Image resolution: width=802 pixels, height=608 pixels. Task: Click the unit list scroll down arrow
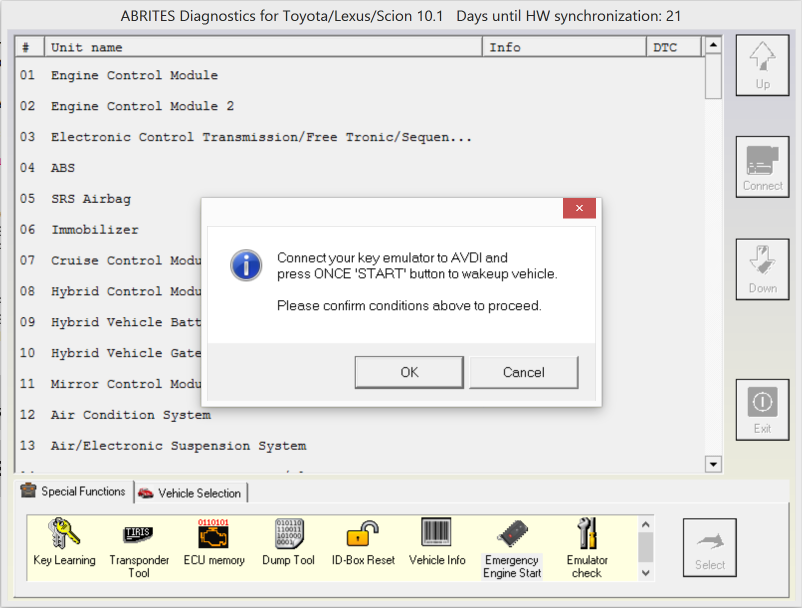713,464
